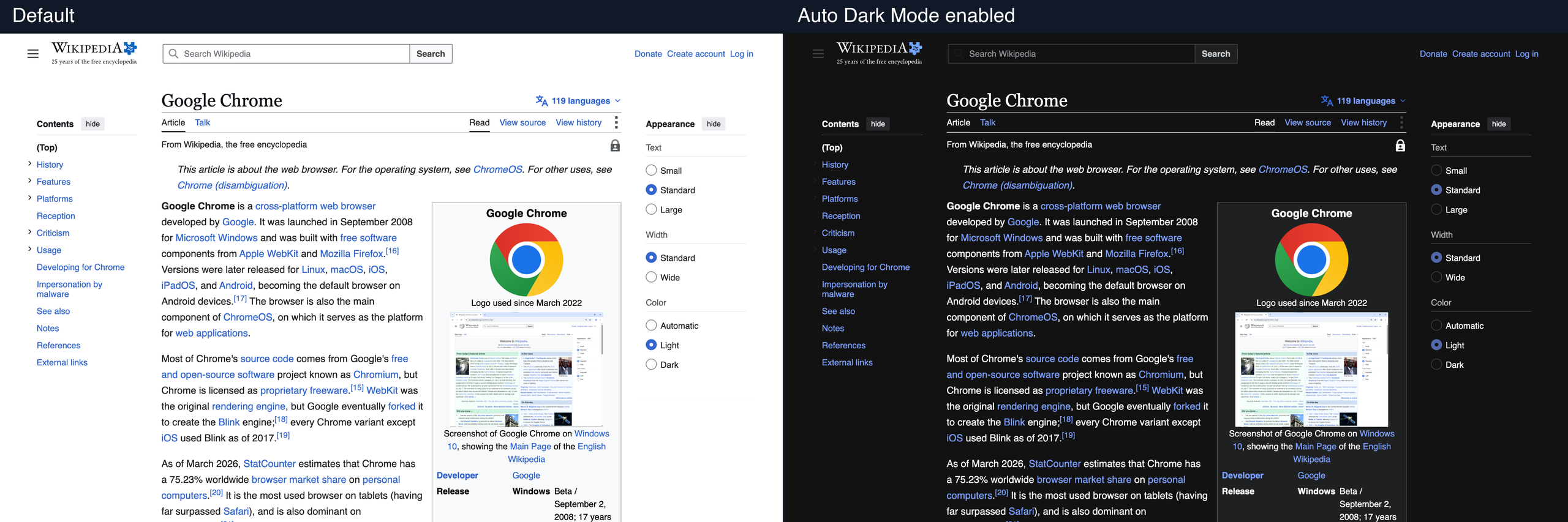Viewport: 1568px width, 522px height.
Task: Open the View source tab in the dark mode panel
Action: point(1308,122)
